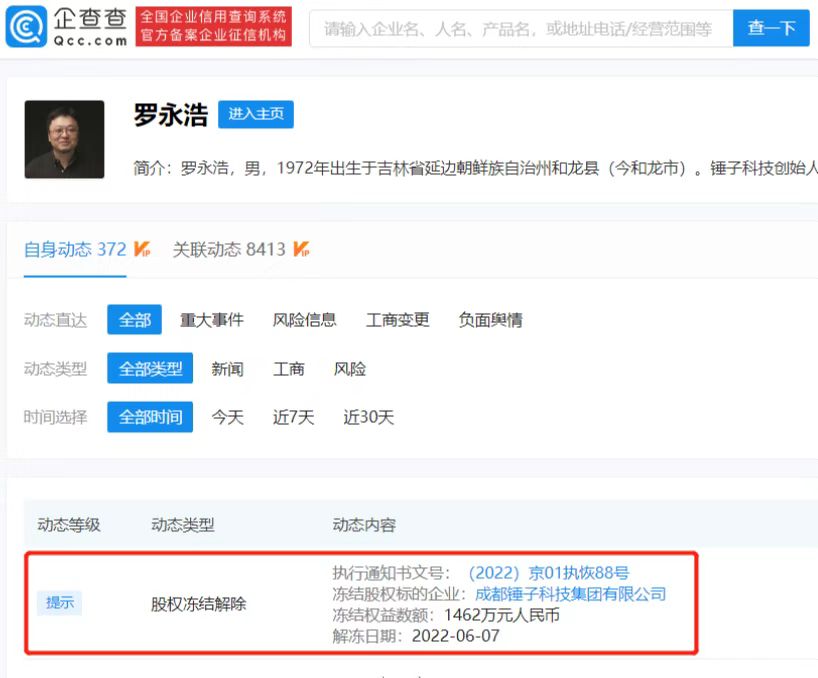Filter by 工商变更
Viewport: 818px width, 678px height.
[x=398, y=320]
